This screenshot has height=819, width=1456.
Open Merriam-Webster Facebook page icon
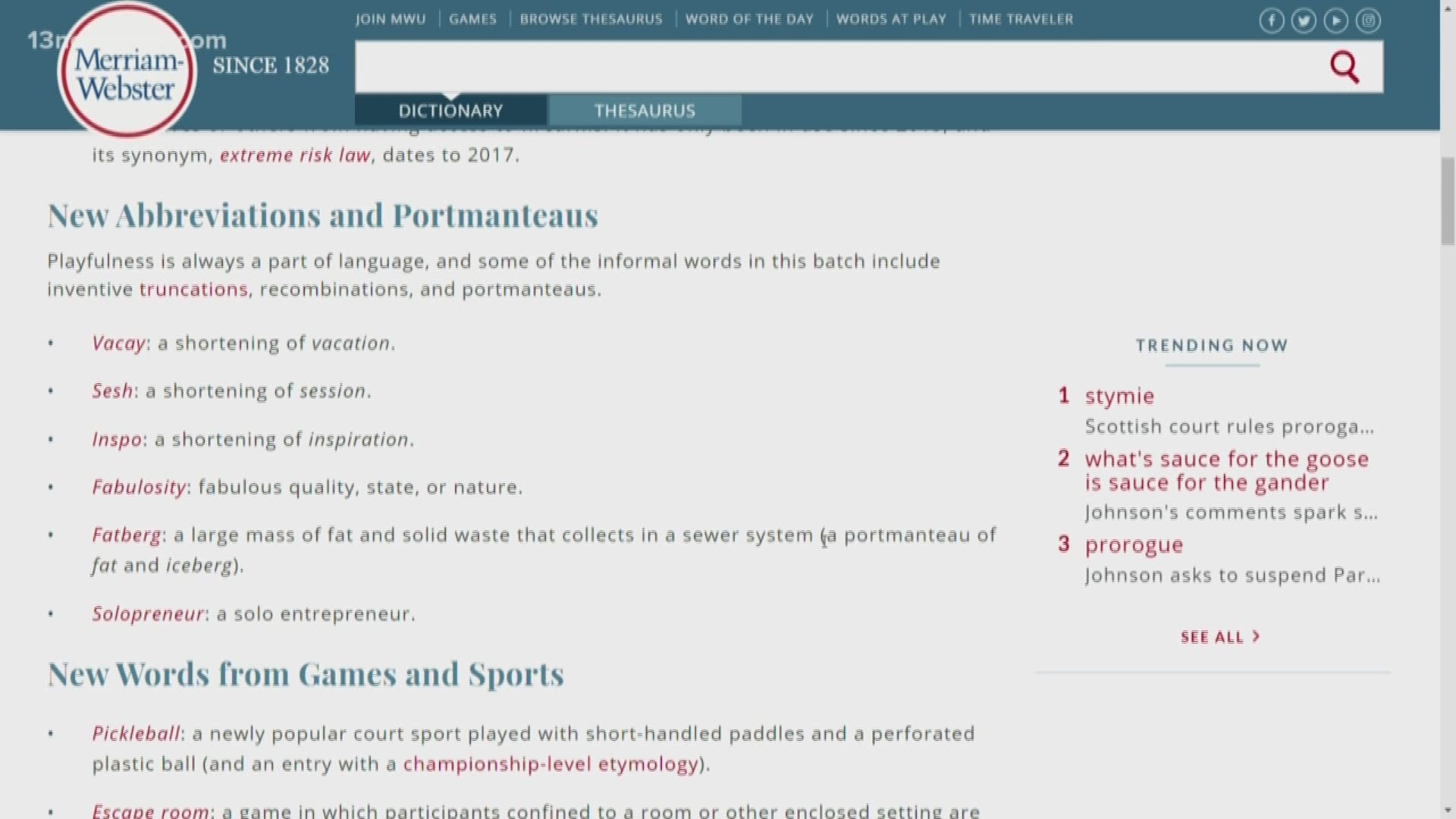1272,20
